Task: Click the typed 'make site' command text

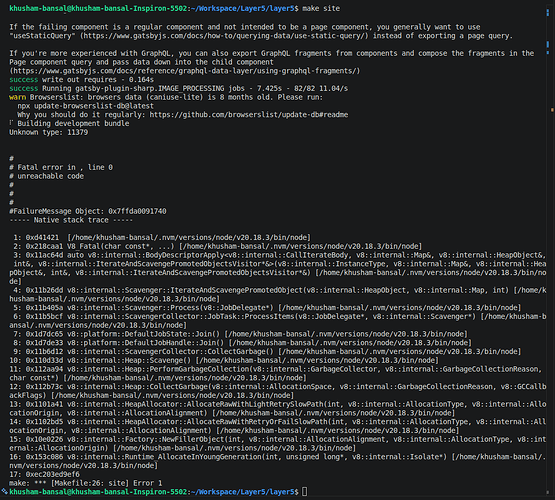Action: click(321, 8)
